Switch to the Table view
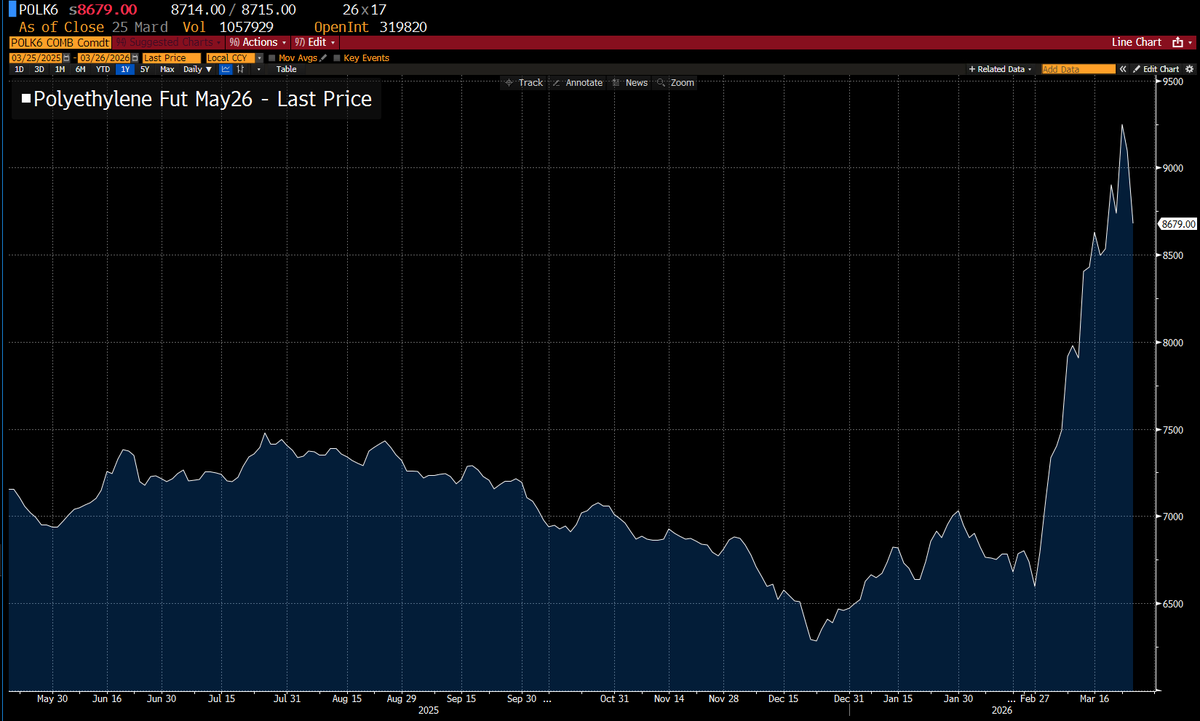 (286, 69)
